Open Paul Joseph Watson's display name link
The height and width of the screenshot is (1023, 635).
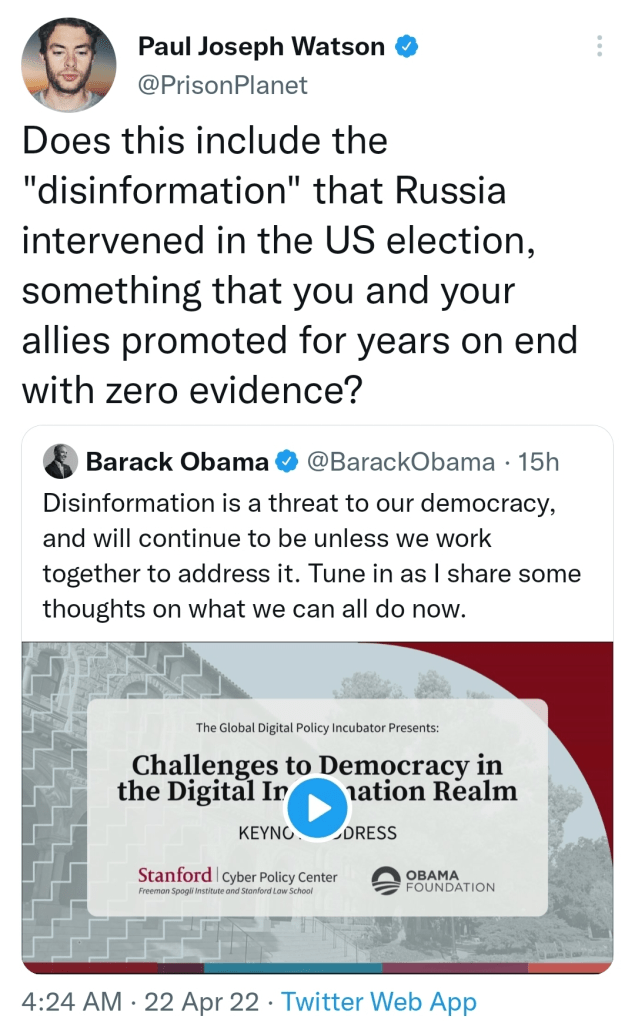[x=263, y=46]
